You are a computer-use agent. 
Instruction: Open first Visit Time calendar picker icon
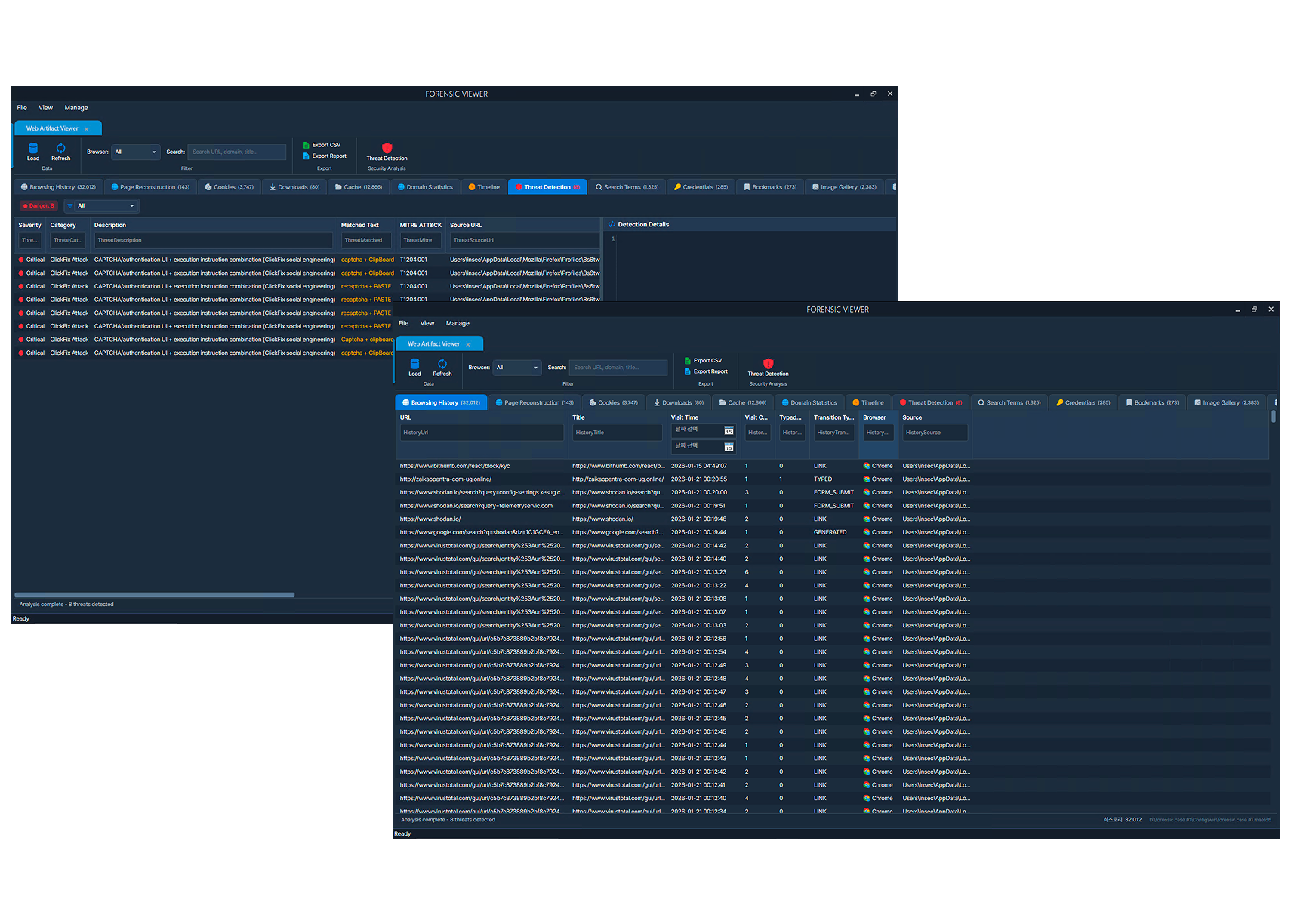coord(729,430)
